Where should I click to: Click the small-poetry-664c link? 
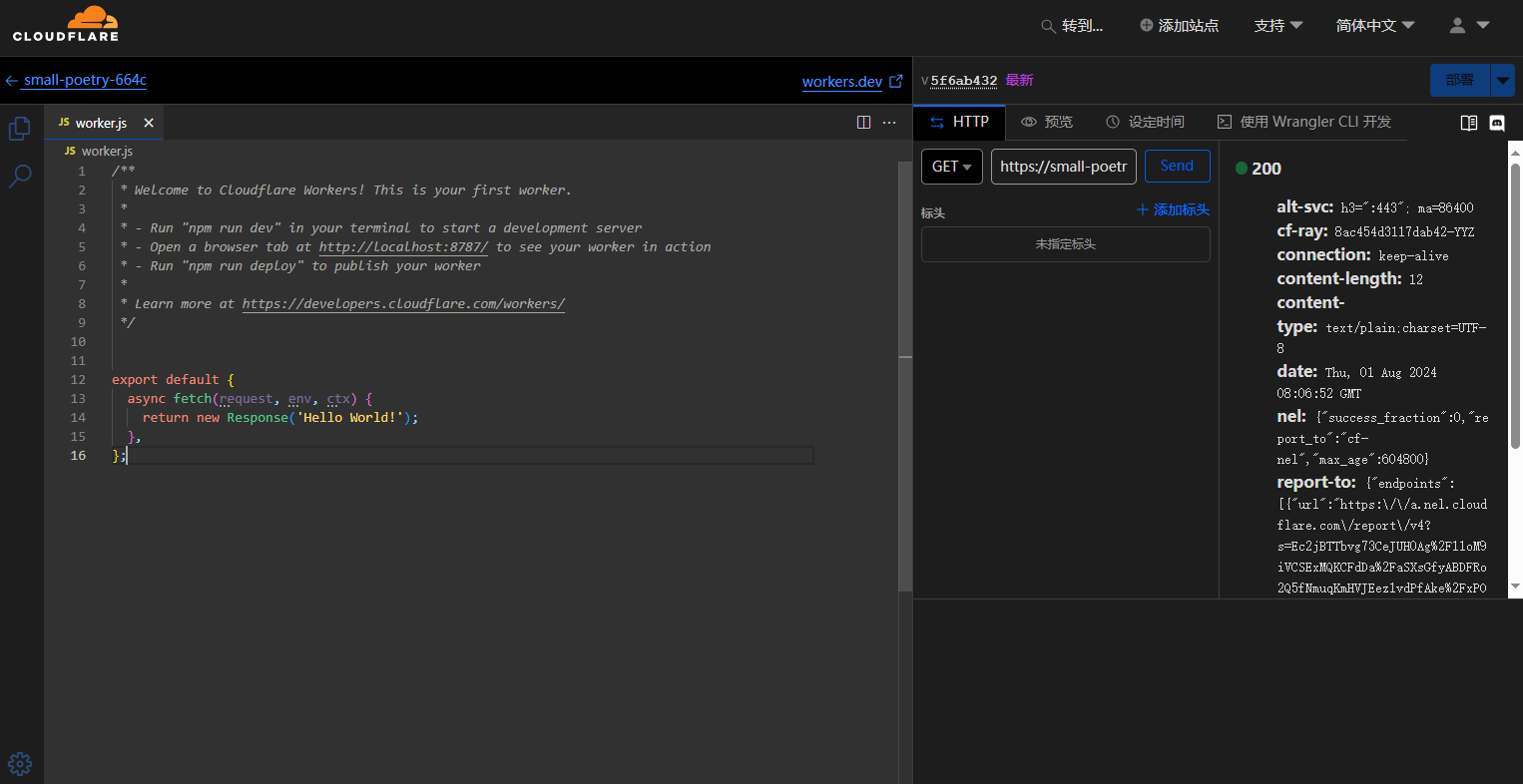tap(86, 80)
